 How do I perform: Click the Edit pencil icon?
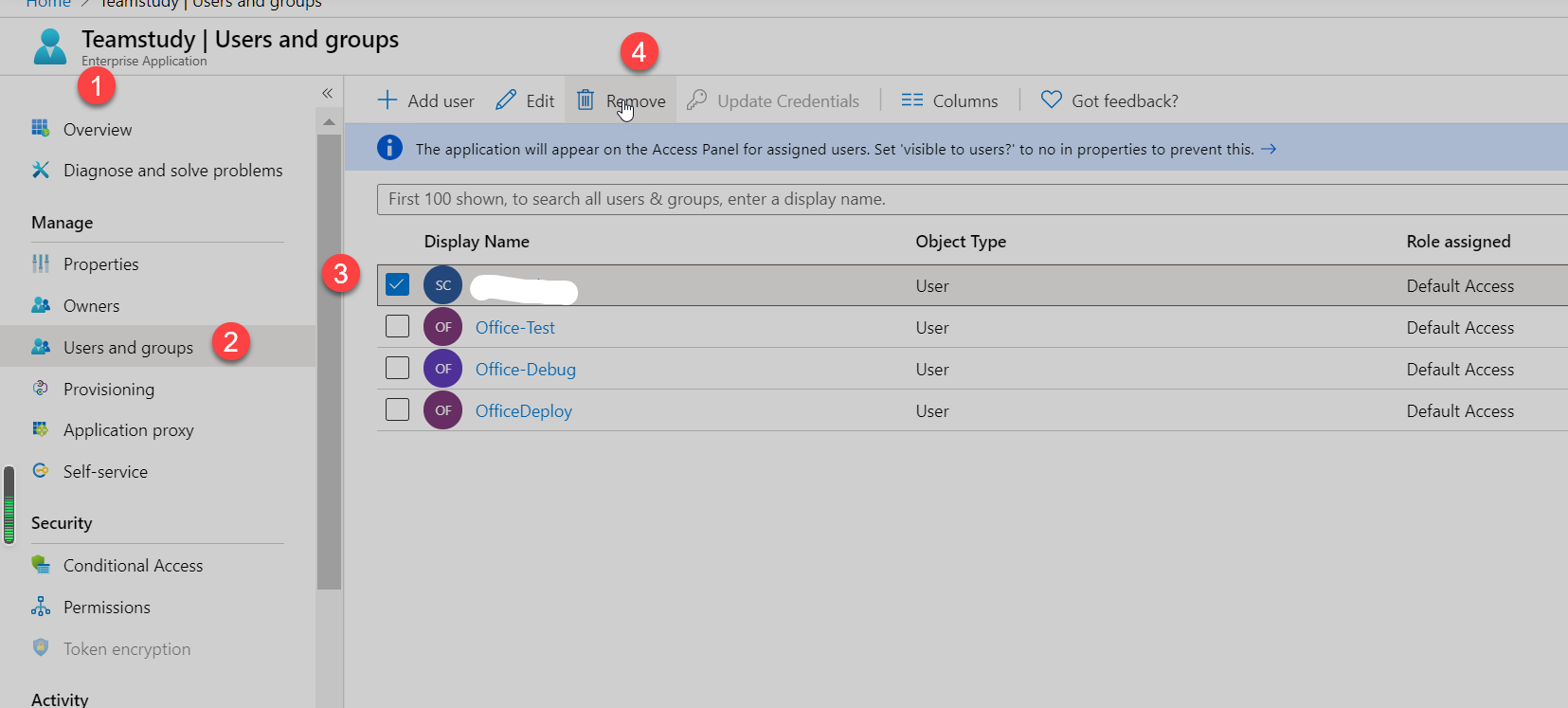(x=506, y=100)
